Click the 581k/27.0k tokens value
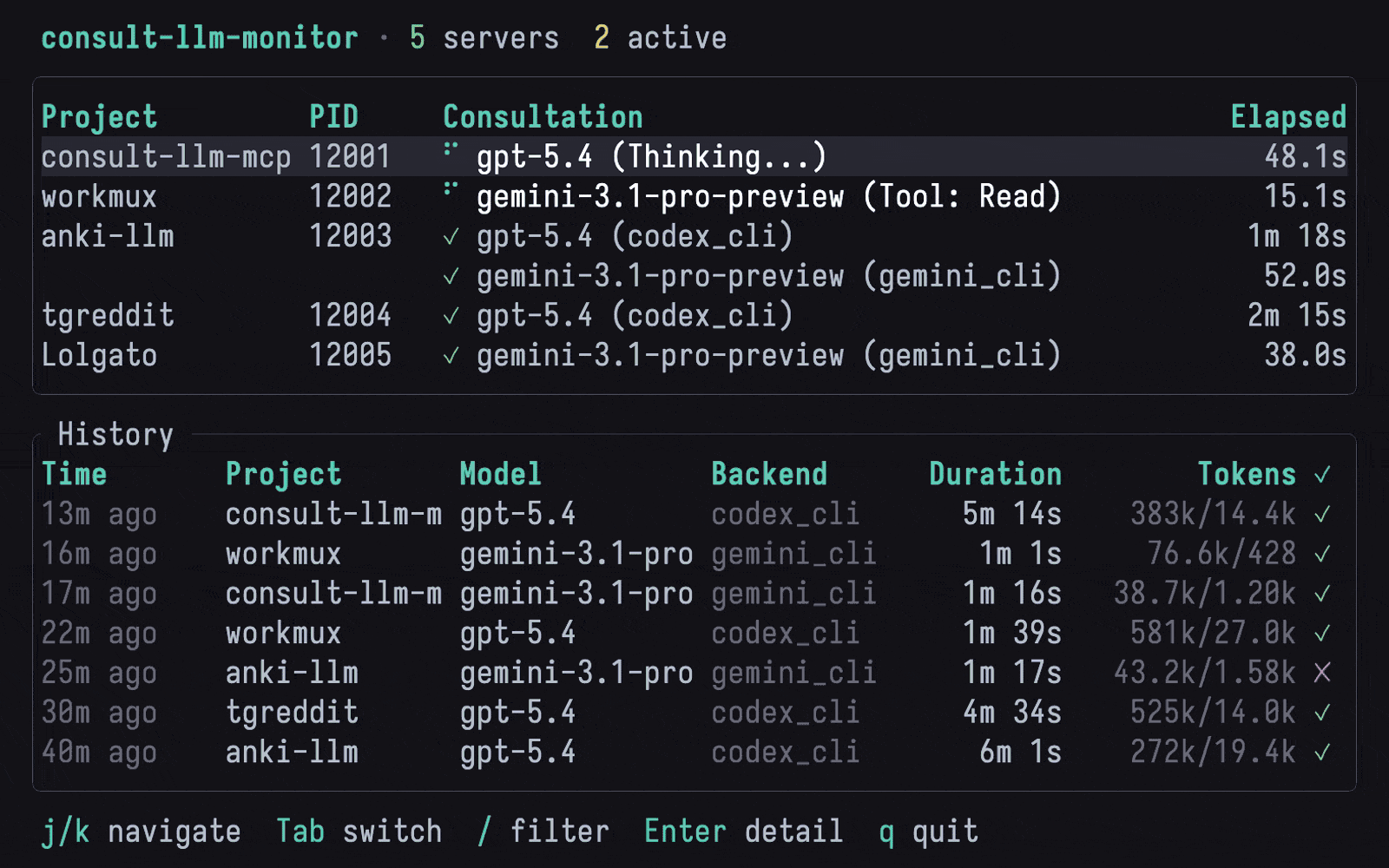The image size is (1389, 868). click(x=1214, y=634)
